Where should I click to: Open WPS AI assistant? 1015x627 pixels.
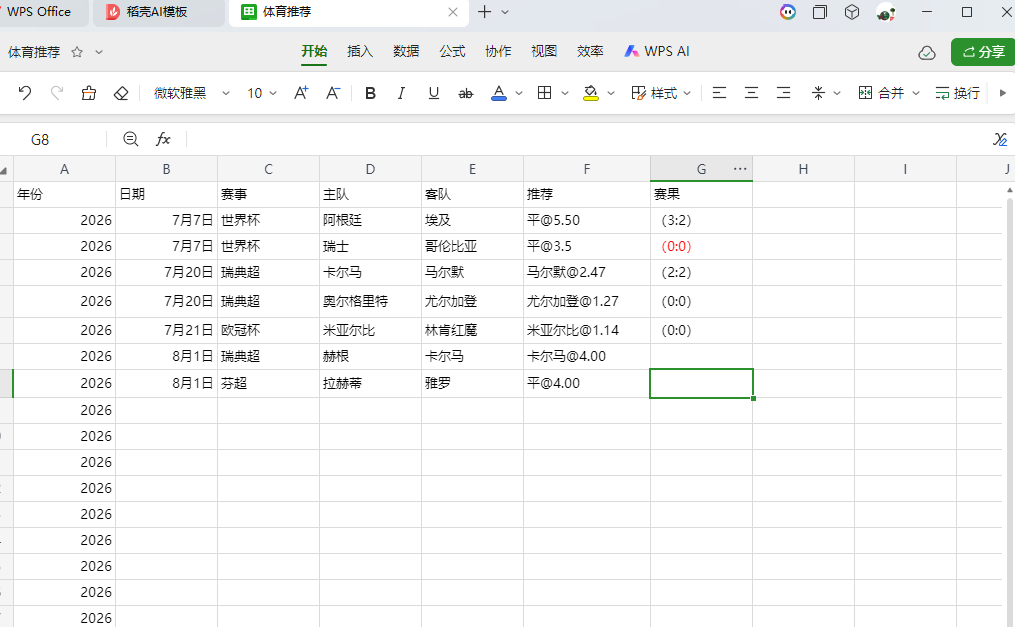click(x=656, y=52)
